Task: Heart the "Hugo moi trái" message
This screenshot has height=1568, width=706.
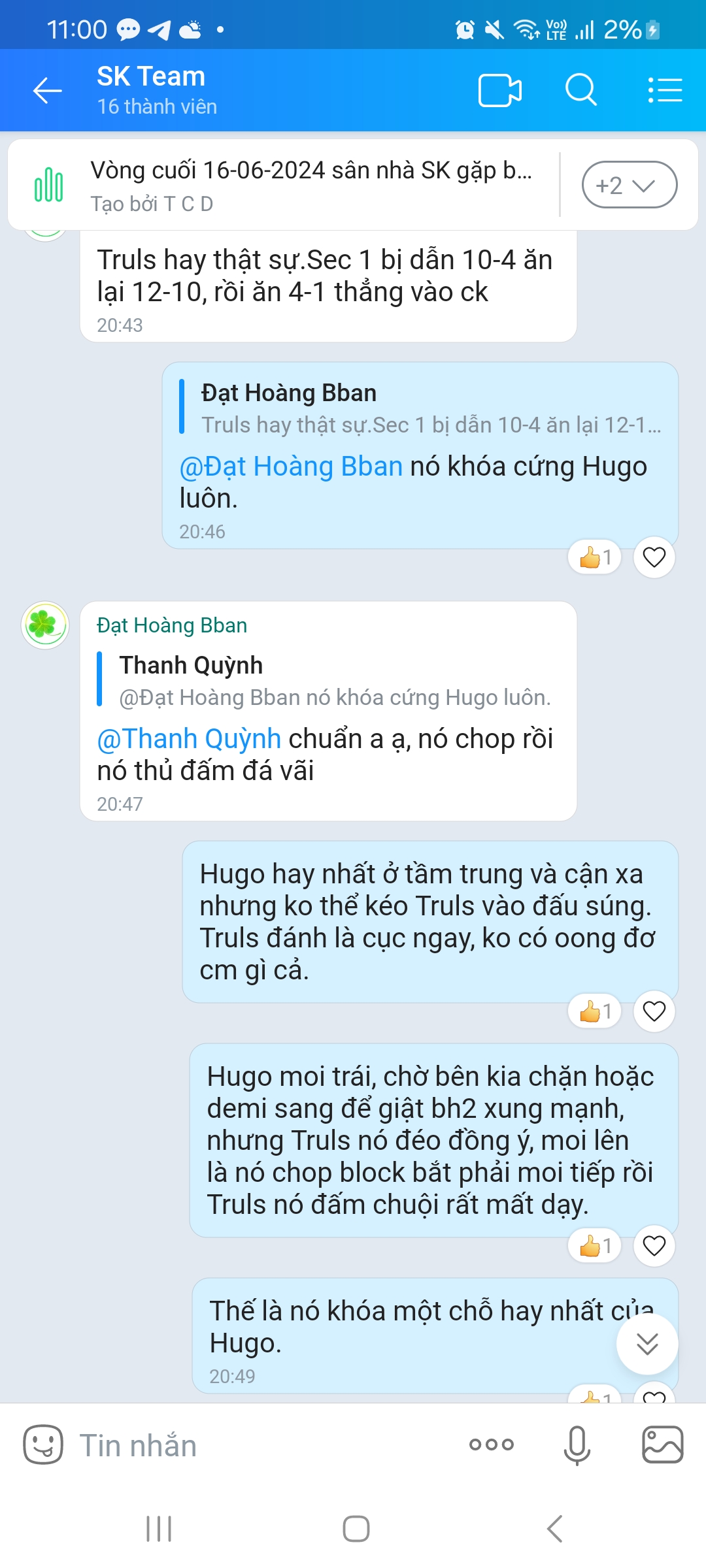Action: [x=654, y=1246]
